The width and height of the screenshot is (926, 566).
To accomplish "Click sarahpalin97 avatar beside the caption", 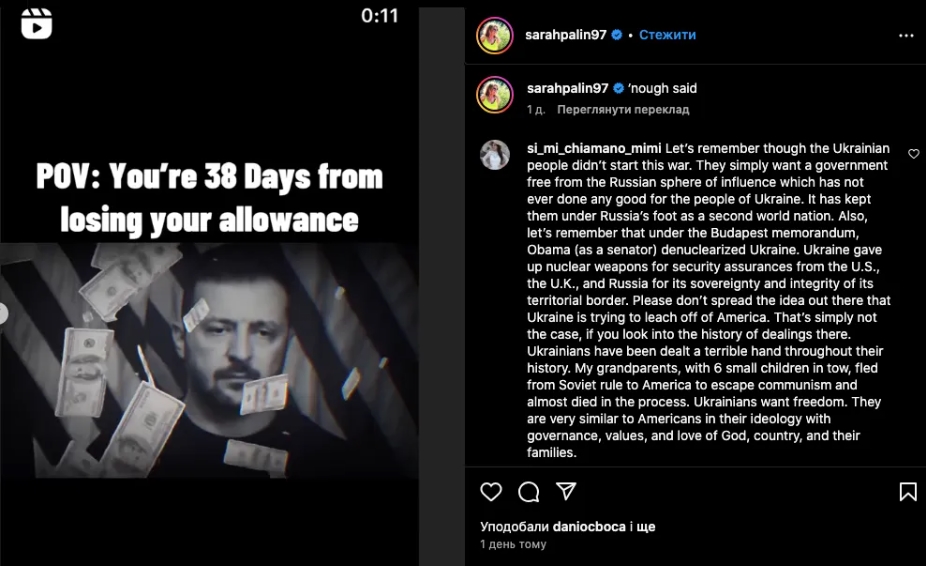I will pyautogui.click(x=494, y=93).
